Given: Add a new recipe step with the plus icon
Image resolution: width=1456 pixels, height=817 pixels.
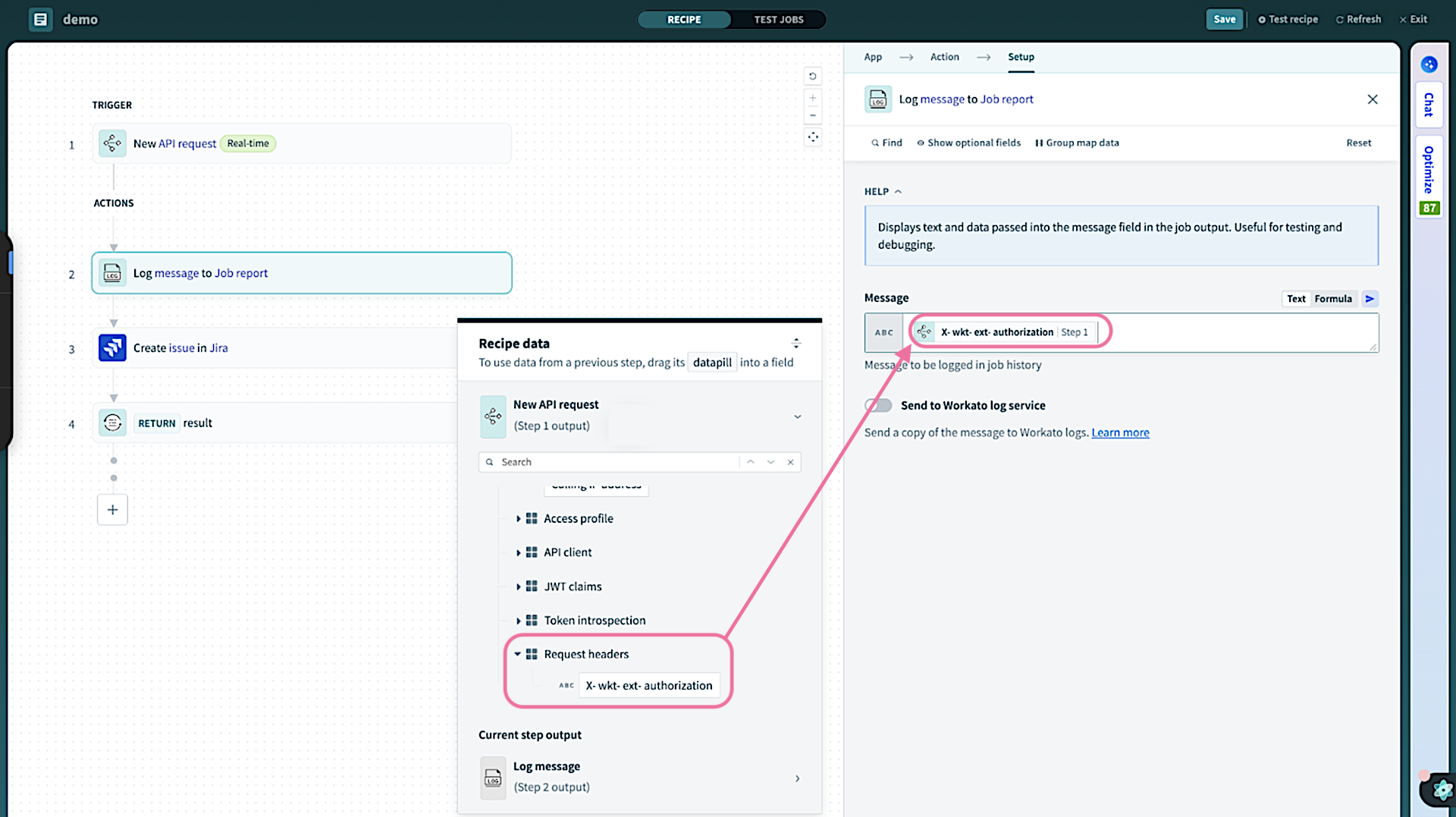Looking at the screenshot, I should [x=112, y=509].
